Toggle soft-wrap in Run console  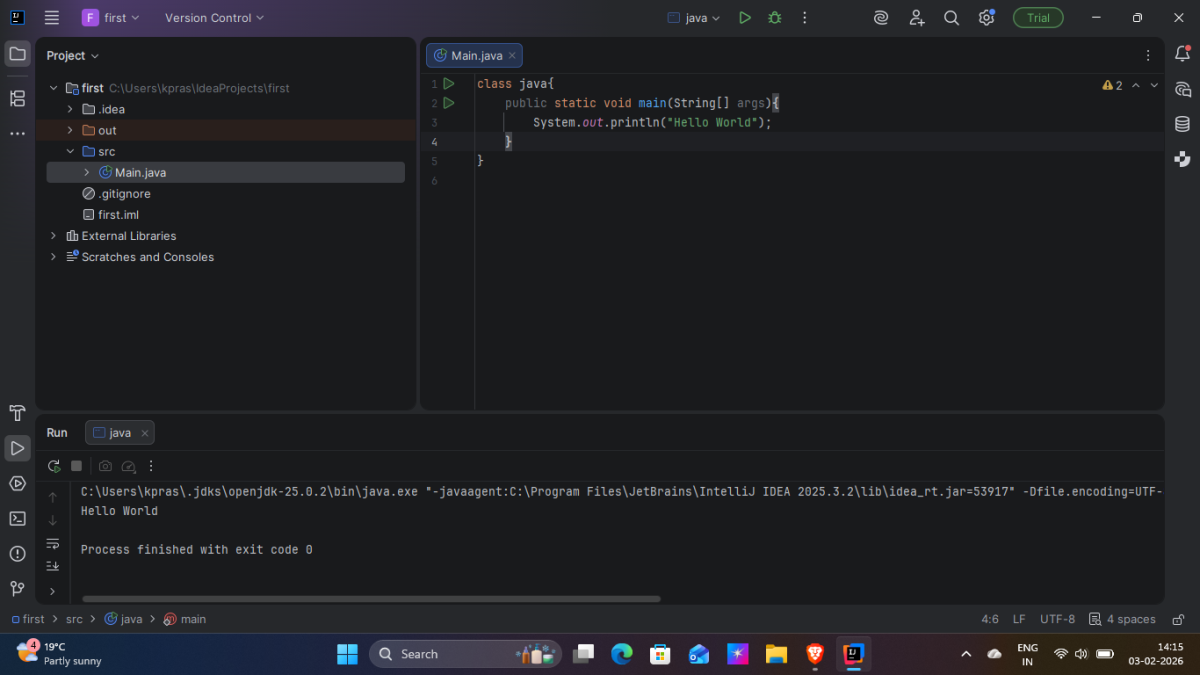point(53,543)
